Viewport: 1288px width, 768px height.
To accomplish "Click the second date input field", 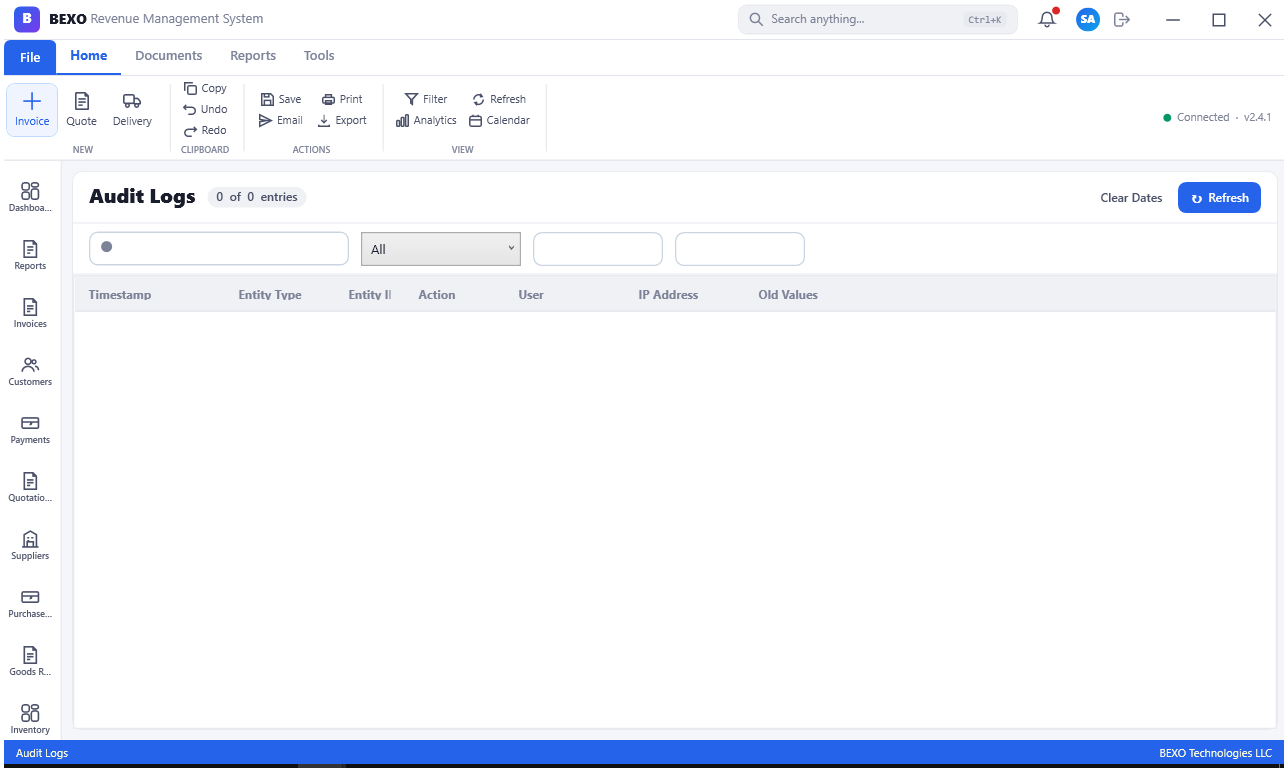I will click(740, 249).
